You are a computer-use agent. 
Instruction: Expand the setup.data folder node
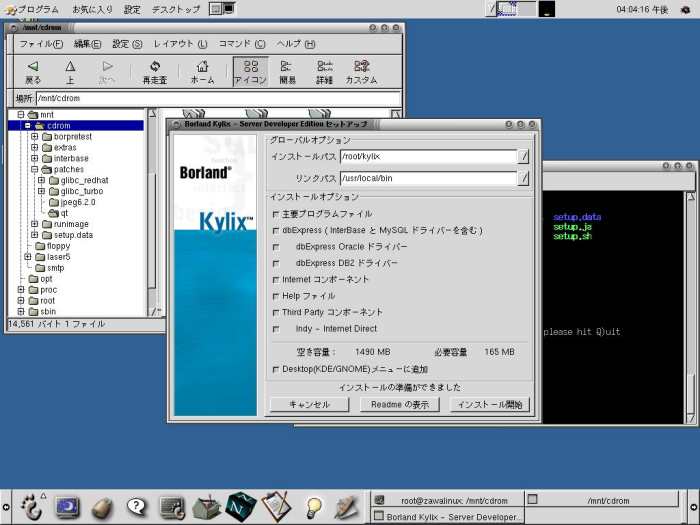(x=34, y=235)
